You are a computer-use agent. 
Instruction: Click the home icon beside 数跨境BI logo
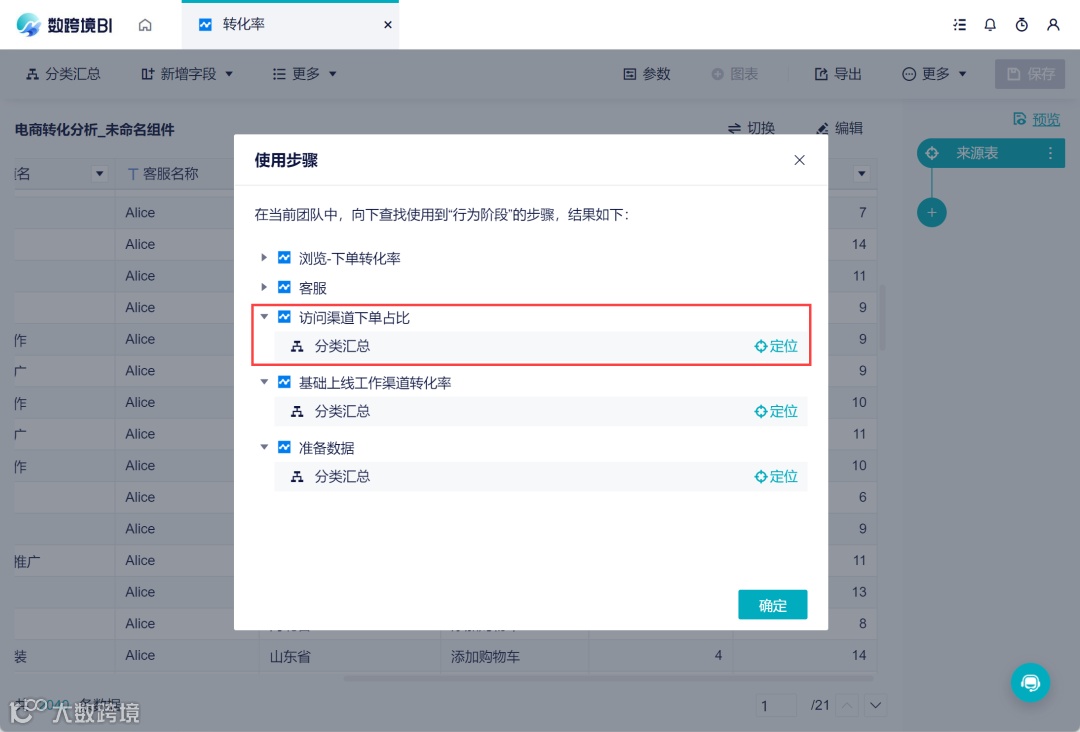pos(145,24)
